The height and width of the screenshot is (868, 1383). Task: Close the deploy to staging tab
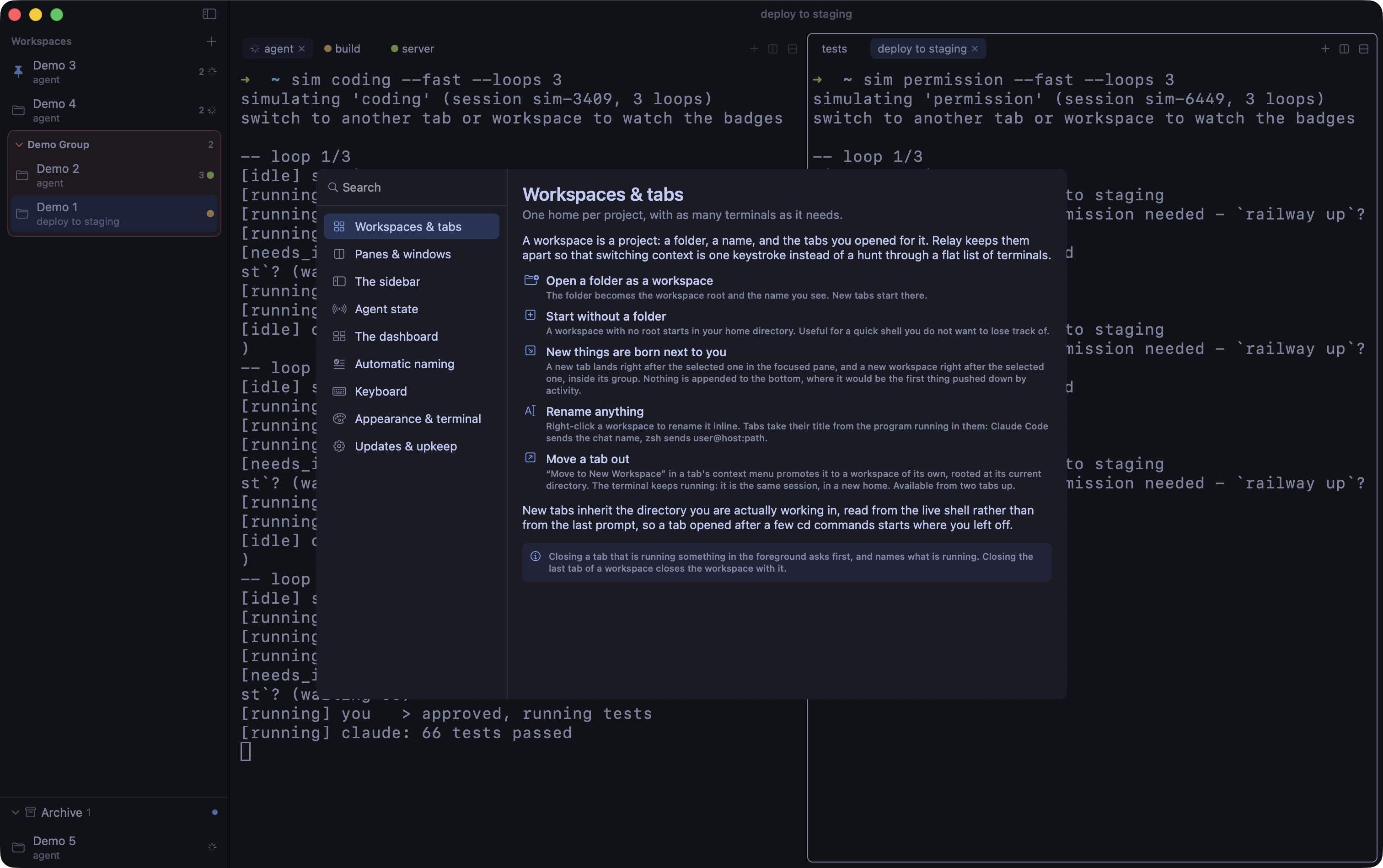974,49
